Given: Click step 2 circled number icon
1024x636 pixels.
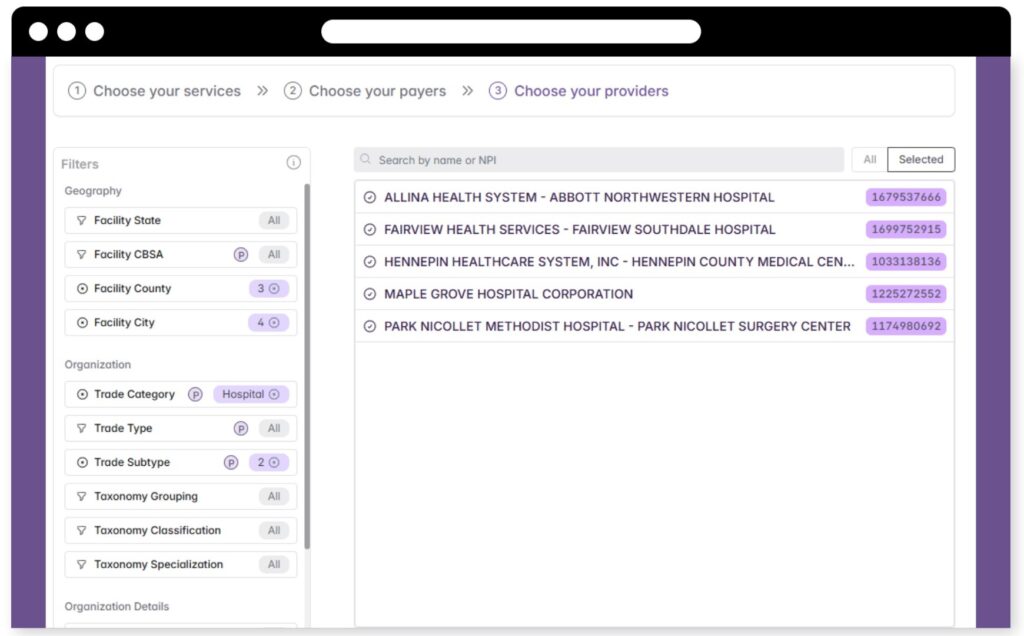Looking at the screenshot, I should [x=293, y=91].
